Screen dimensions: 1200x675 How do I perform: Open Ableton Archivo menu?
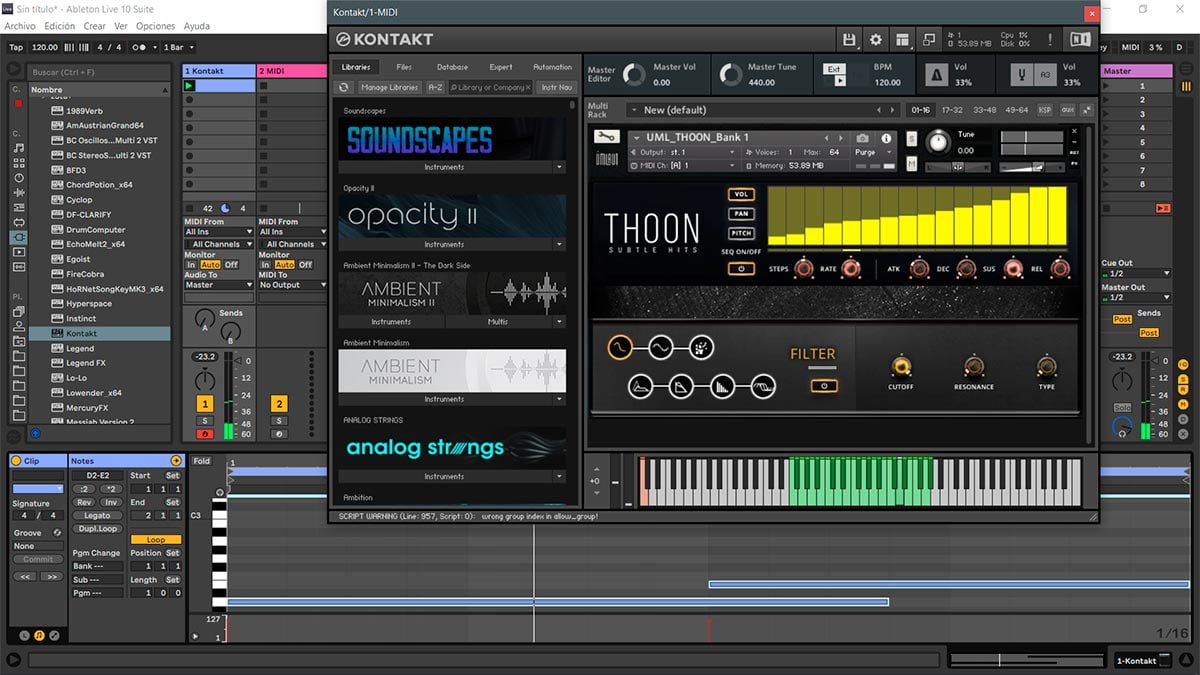click(20, 26)
